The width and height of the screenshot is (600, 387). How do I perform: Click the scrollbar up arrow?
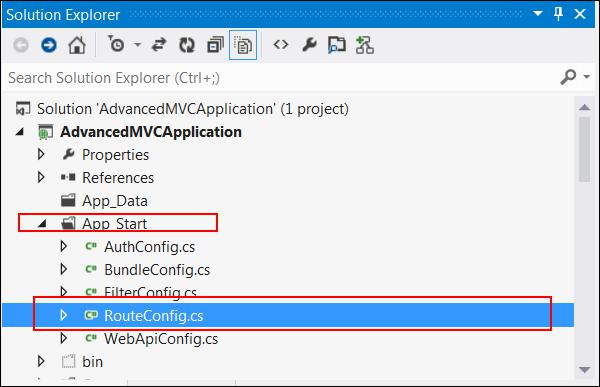pyautogui.click(x=584, y=107)
